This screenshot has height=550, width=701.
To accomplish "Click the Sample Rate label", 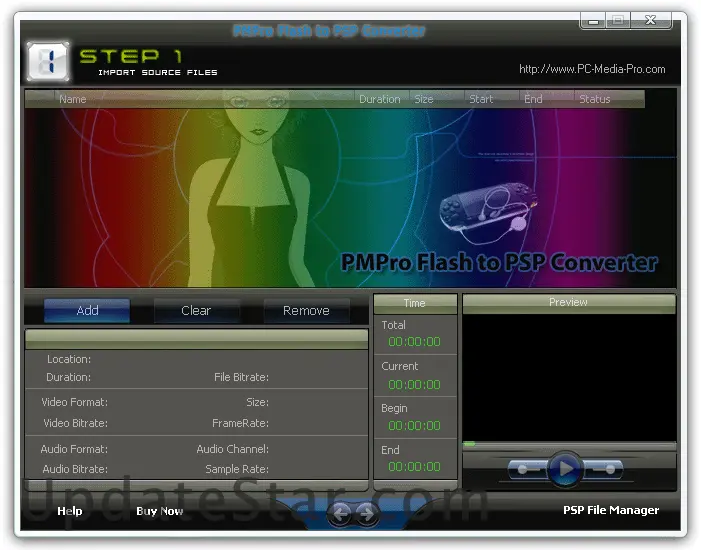I will 237,469.
